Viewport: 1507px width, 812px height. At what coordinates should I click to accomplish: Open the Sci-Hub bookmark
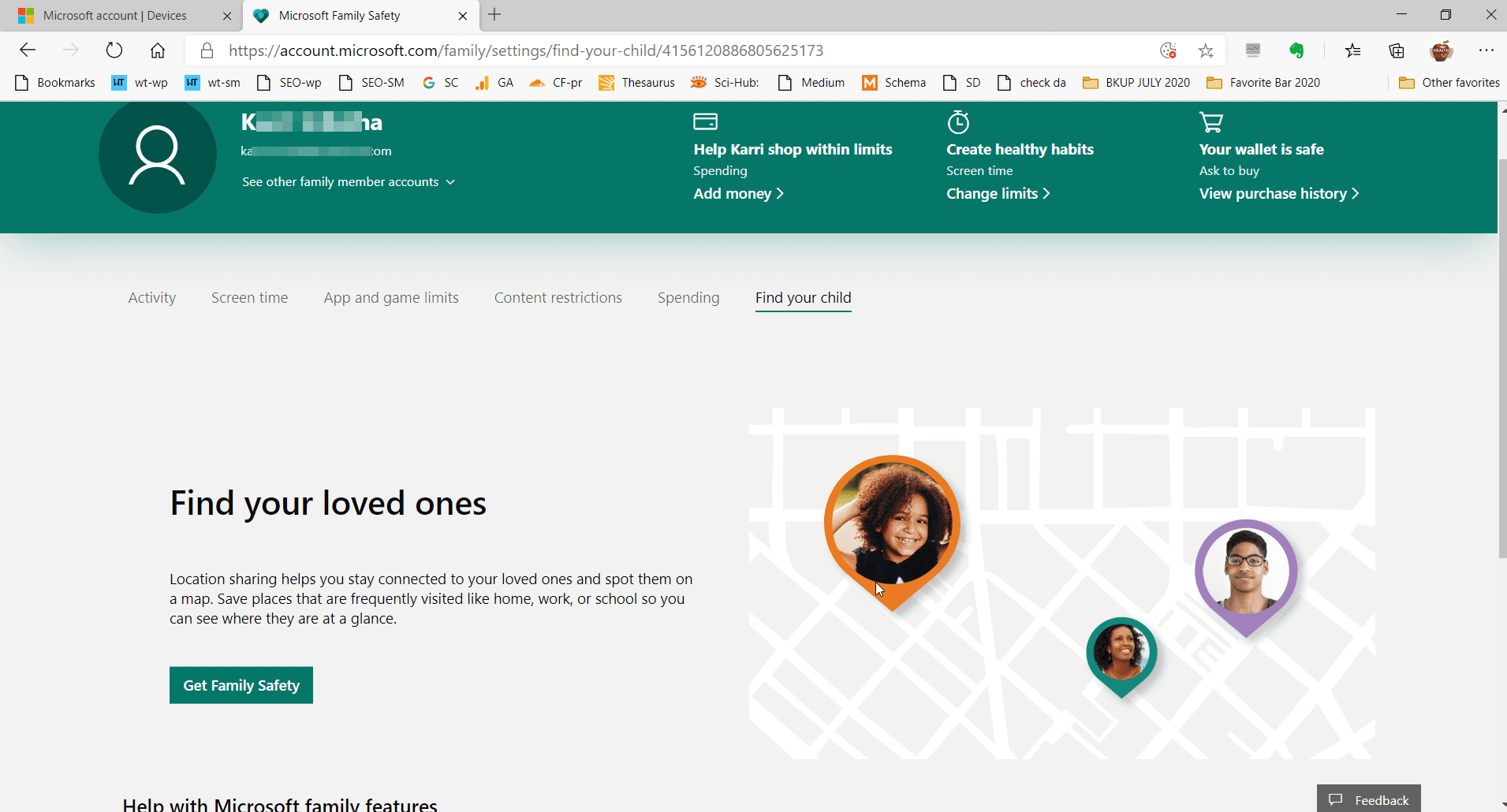pyautogui.click(x=725, y=83)
